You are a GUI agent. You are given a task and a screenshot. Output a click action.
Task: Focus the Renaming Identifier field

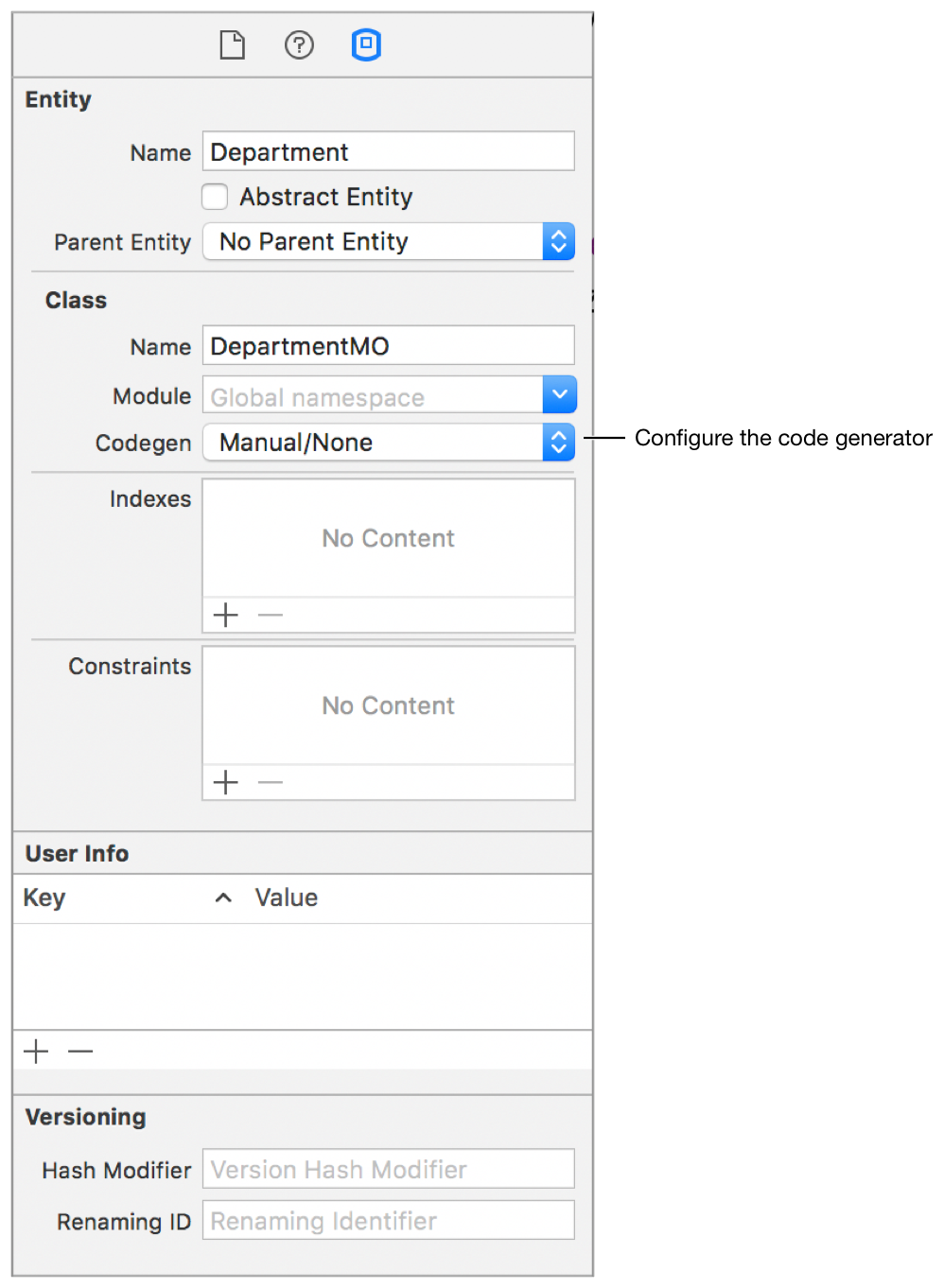388,1221
